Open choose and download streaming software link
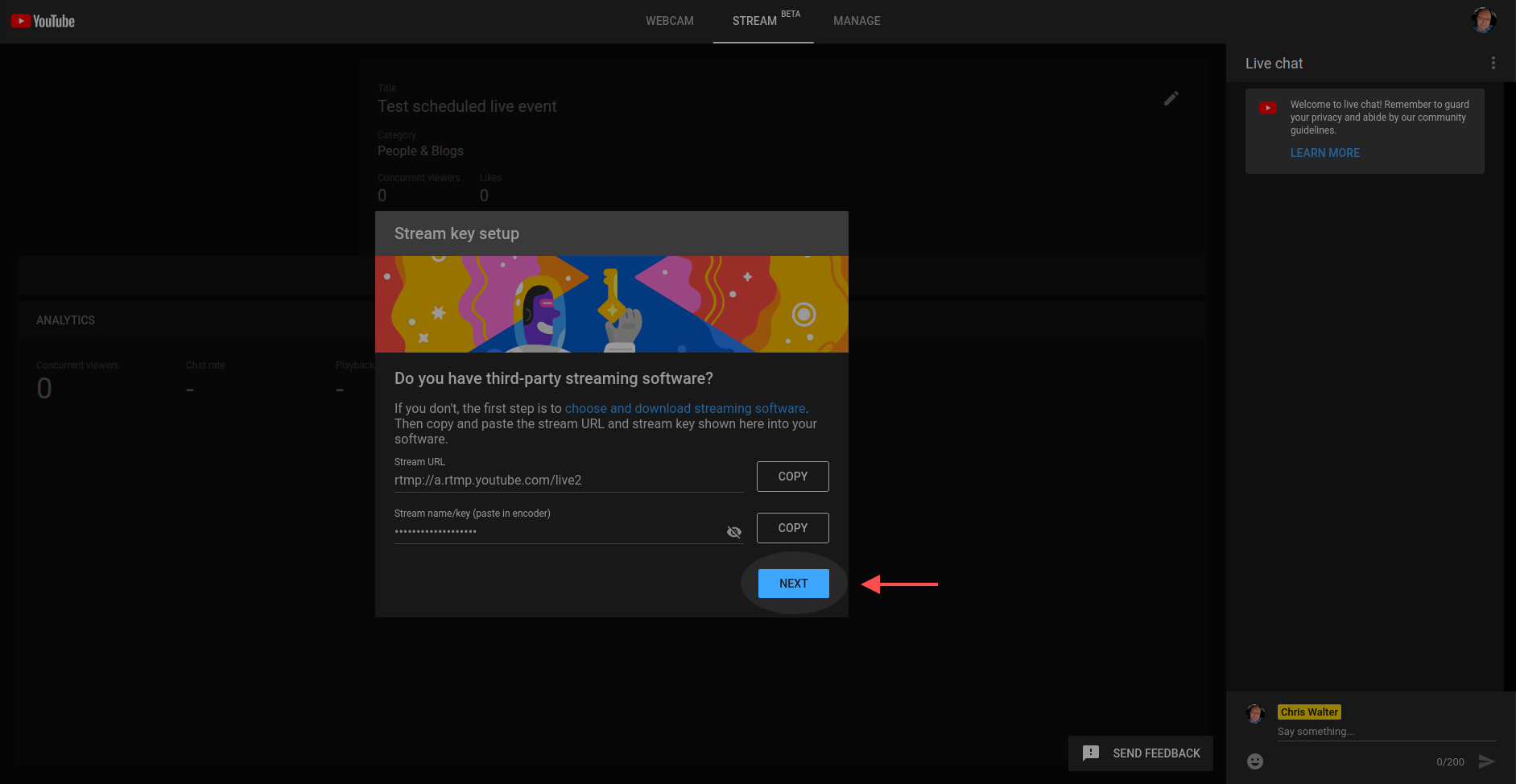 684,409
